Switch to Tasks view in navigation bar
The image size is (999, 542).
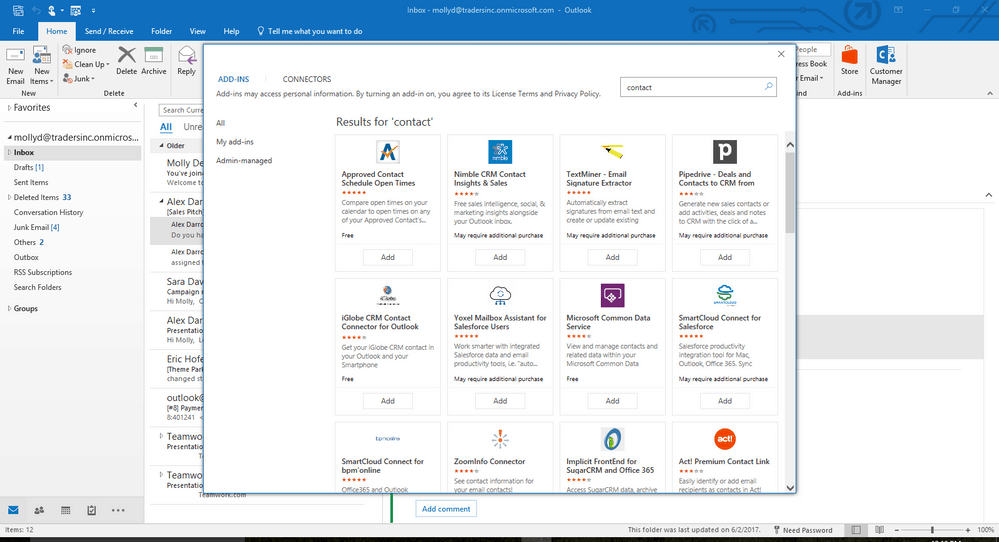[92, 510]
